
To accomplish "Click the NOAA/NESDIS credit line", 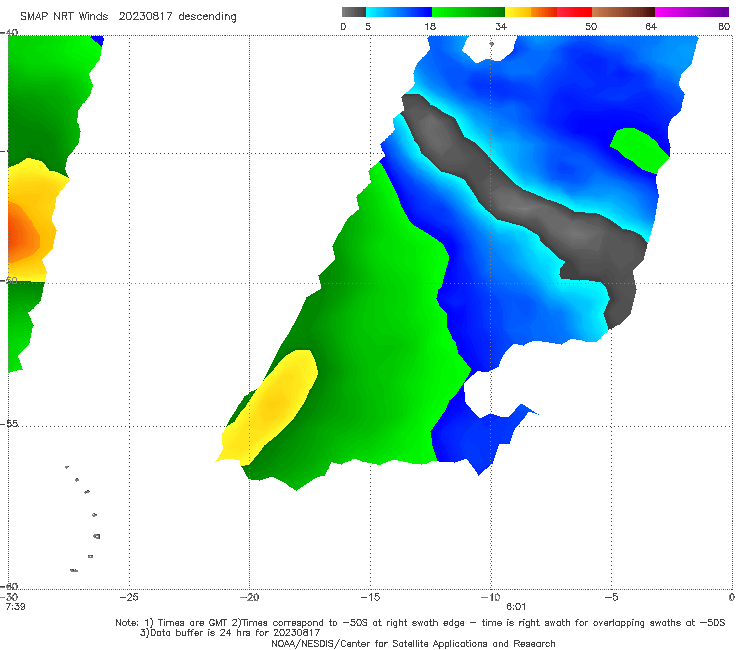I will pyautogui.click(x=413, y=644).
